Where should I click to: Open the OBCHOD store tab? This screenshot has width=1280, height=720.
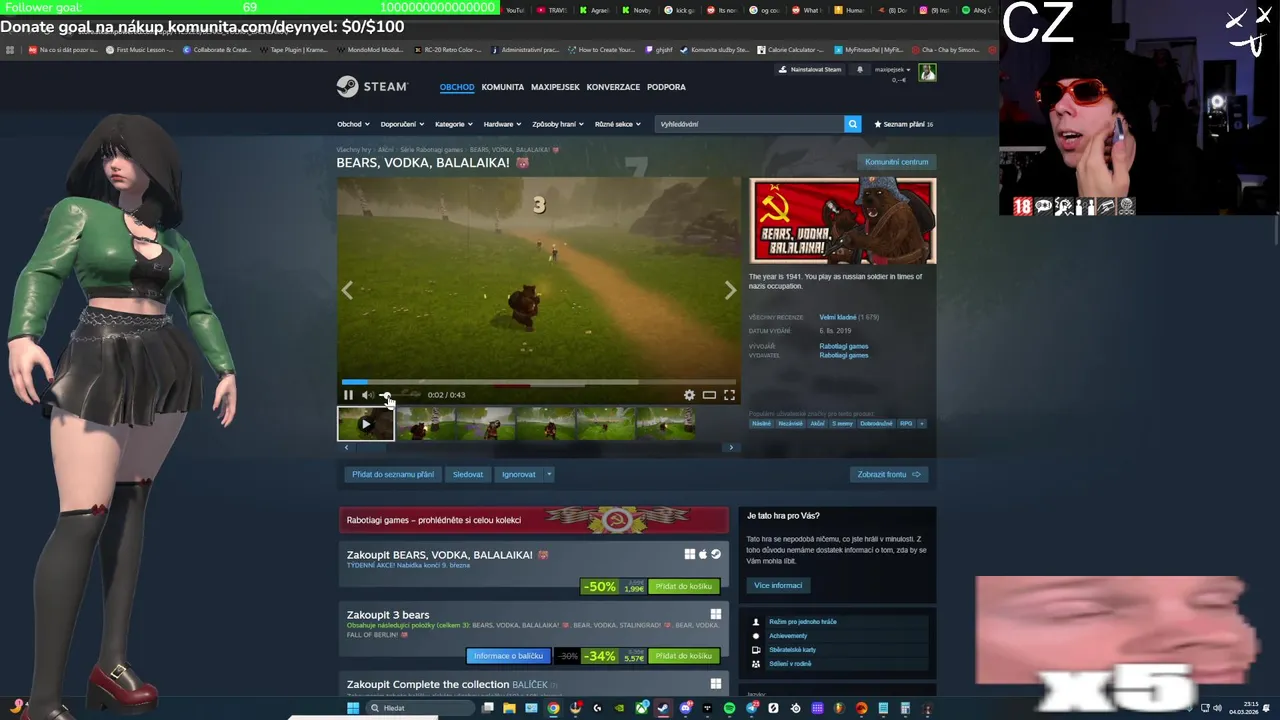point(457,87)
